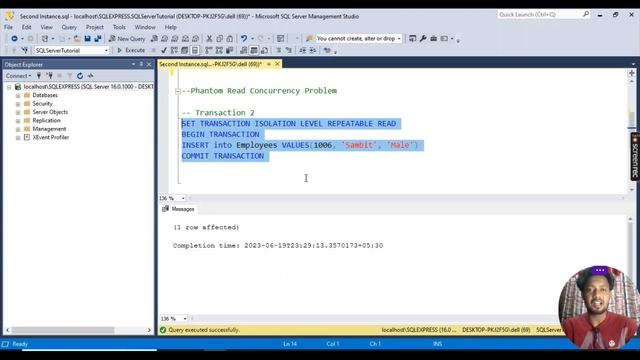Open the Edit menu
Screen dimensions: 640x360
pos(27,27)
